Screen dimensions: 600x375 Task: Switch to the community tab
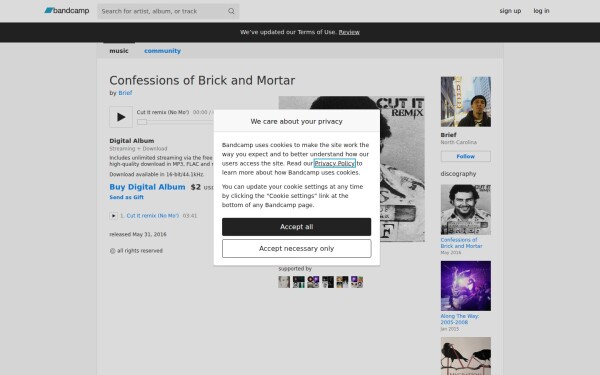pyautogui.click(x=162, y=51)
